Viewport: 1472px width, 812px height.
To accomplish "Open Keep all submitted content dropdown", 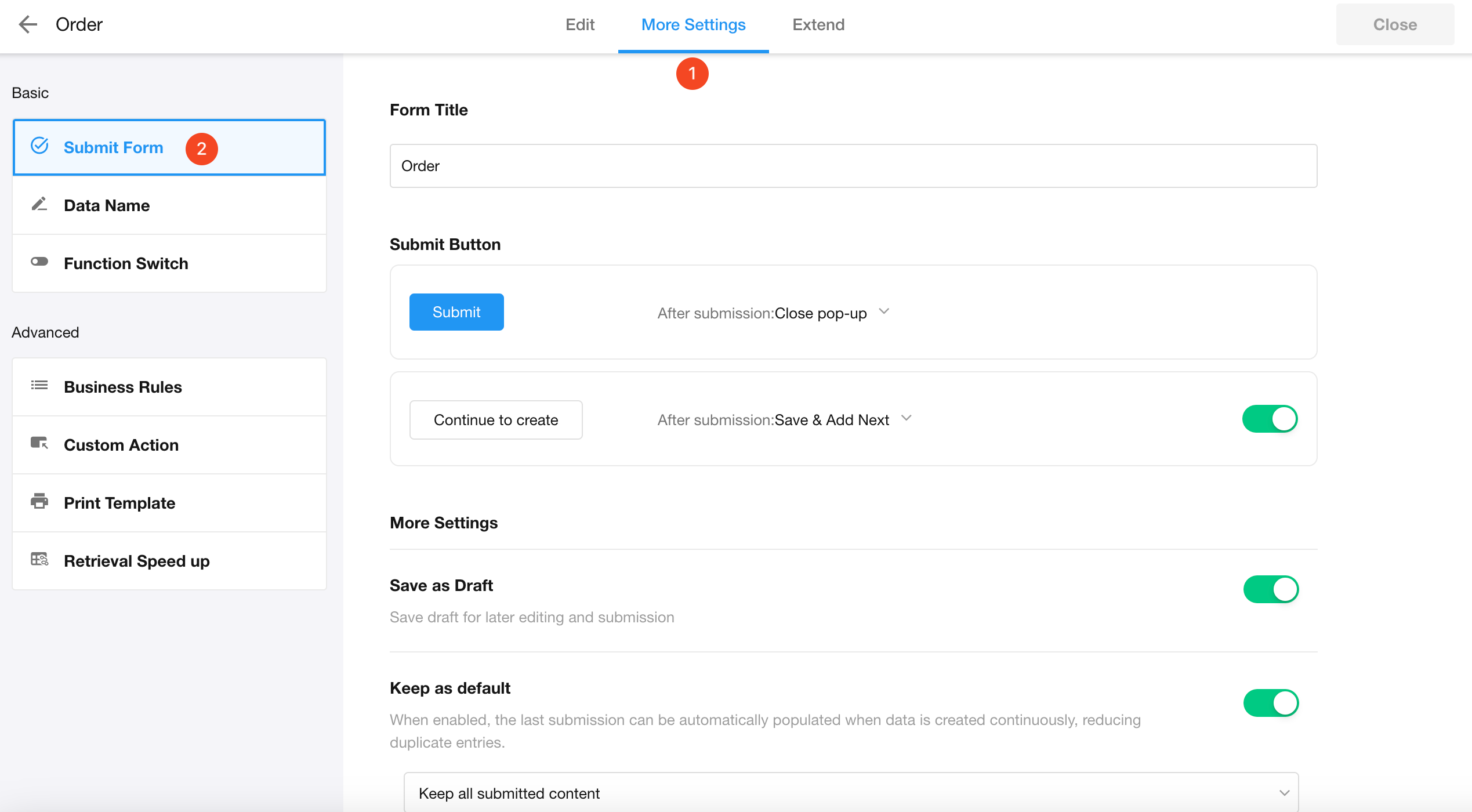I will (x=850, y=793).
